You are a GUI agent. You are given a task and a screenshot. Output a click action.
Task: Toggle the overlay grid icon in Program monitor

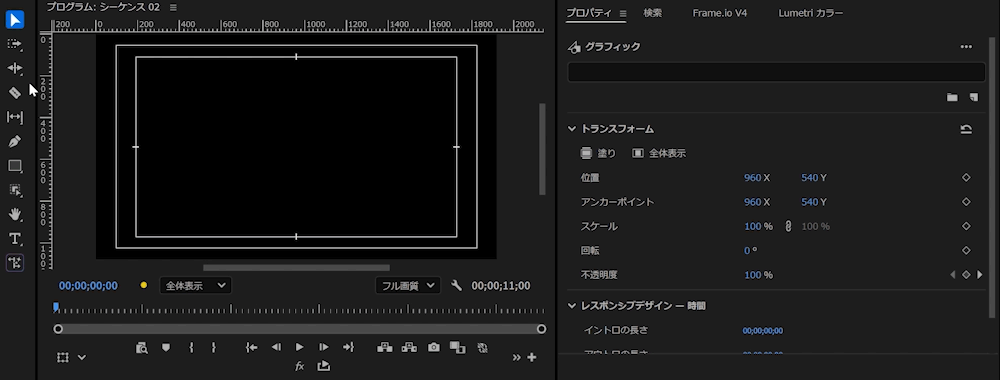(x=62, y=358)
